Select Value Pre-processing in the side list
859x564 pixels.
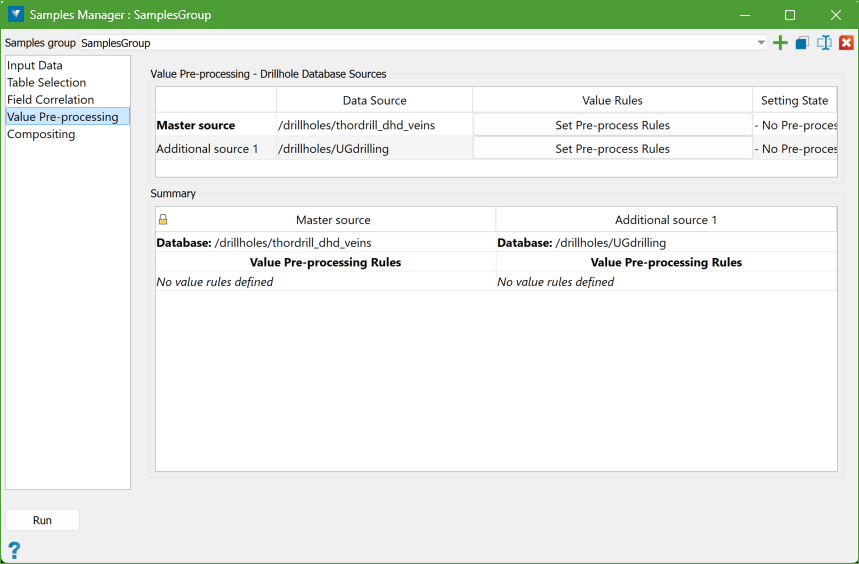[62, 116]
